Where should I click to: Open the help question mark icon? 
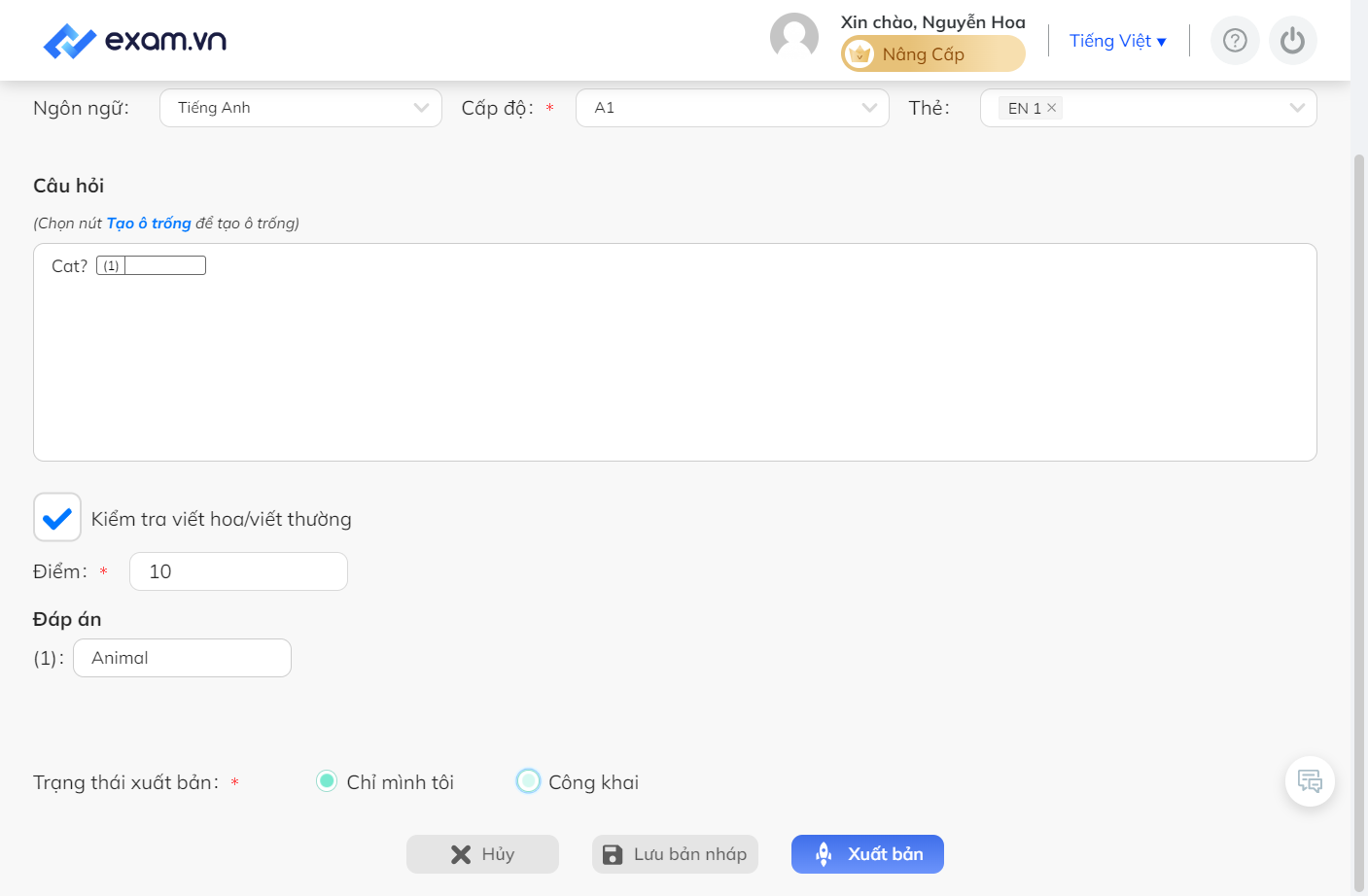(x=1235, y=41)
